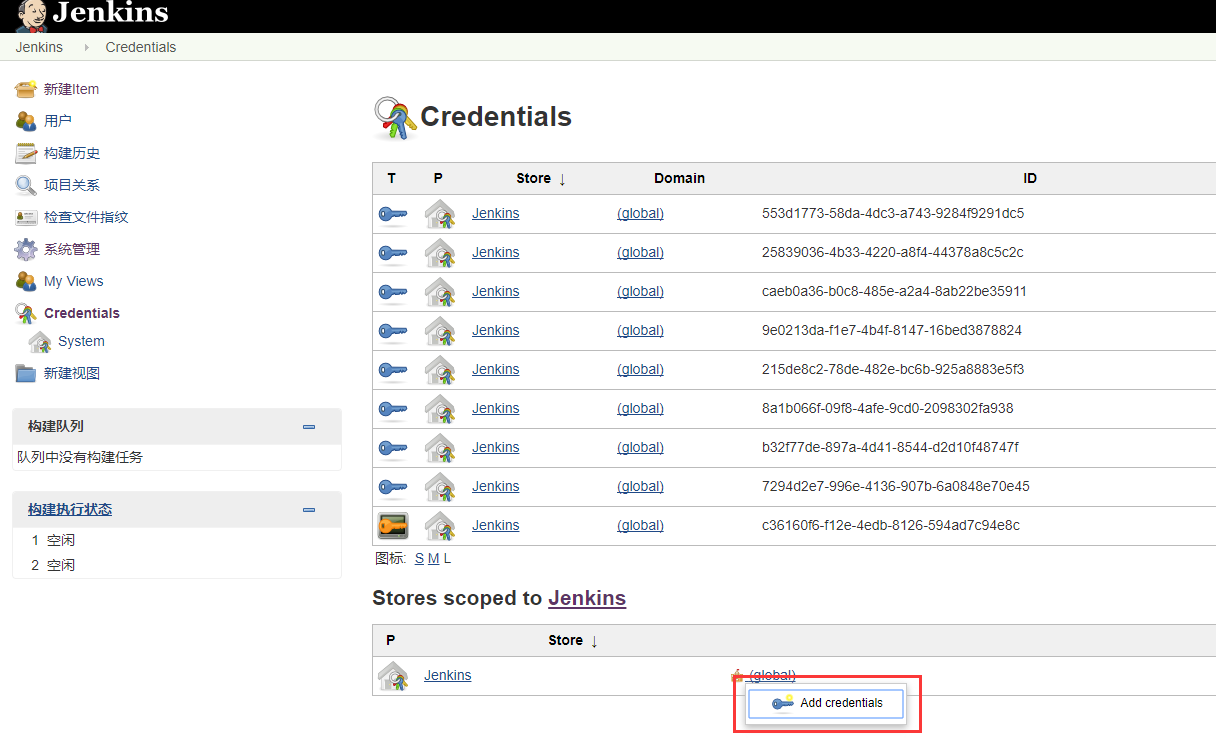Collapse the 构建执行状态 panel
The width and height of the screenshot is (1216, 748).
tap(309, 510)
